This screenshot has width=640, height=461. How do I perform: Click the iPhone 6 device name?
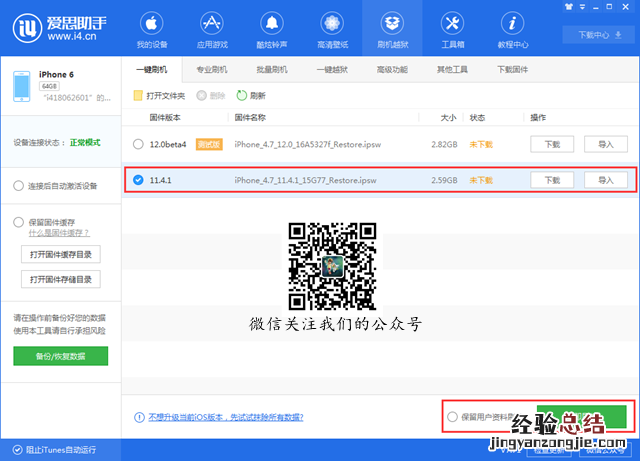[x=56, y=74]
